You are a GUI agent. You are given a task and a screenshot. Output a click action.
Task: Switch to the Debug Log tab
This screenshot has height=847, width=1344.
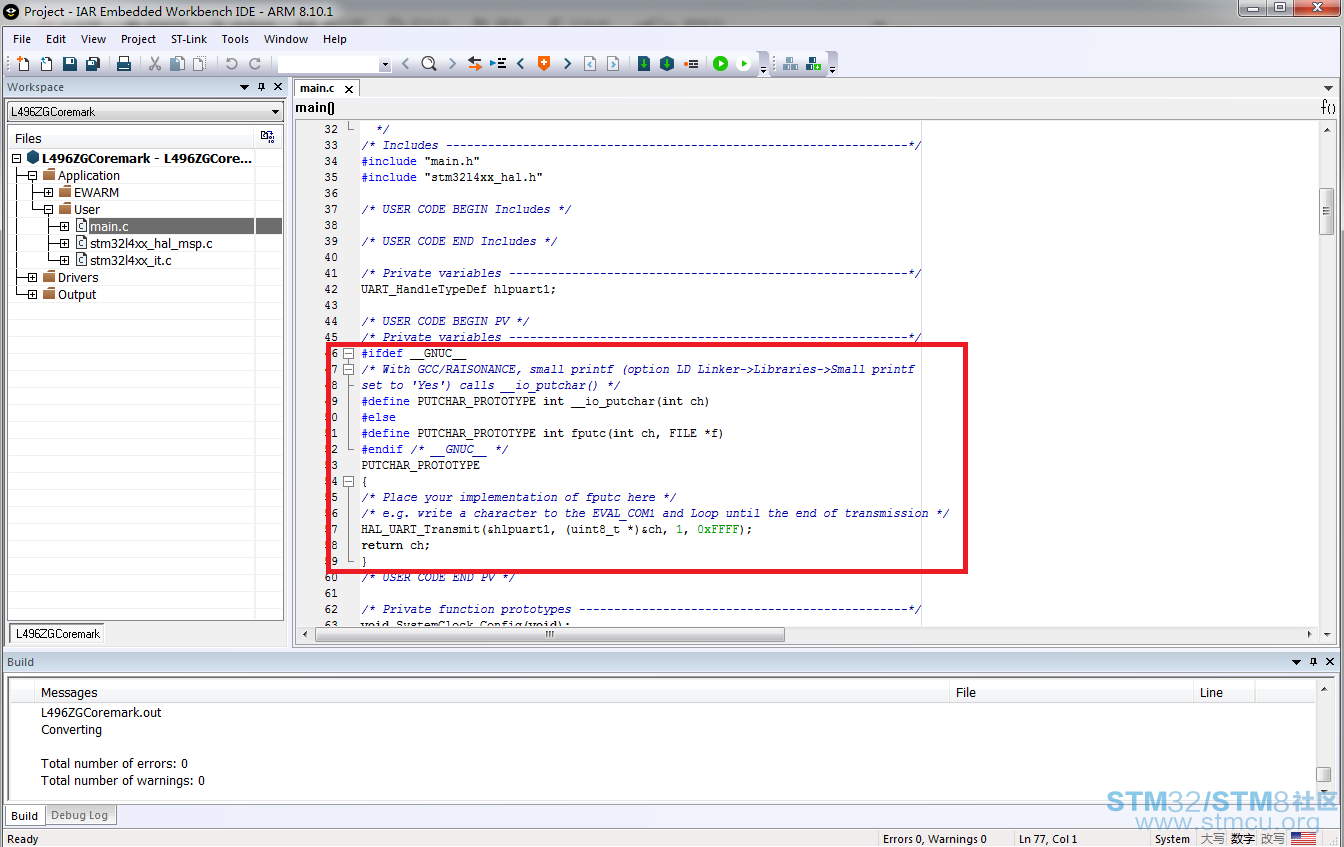(x=80, y=815)
